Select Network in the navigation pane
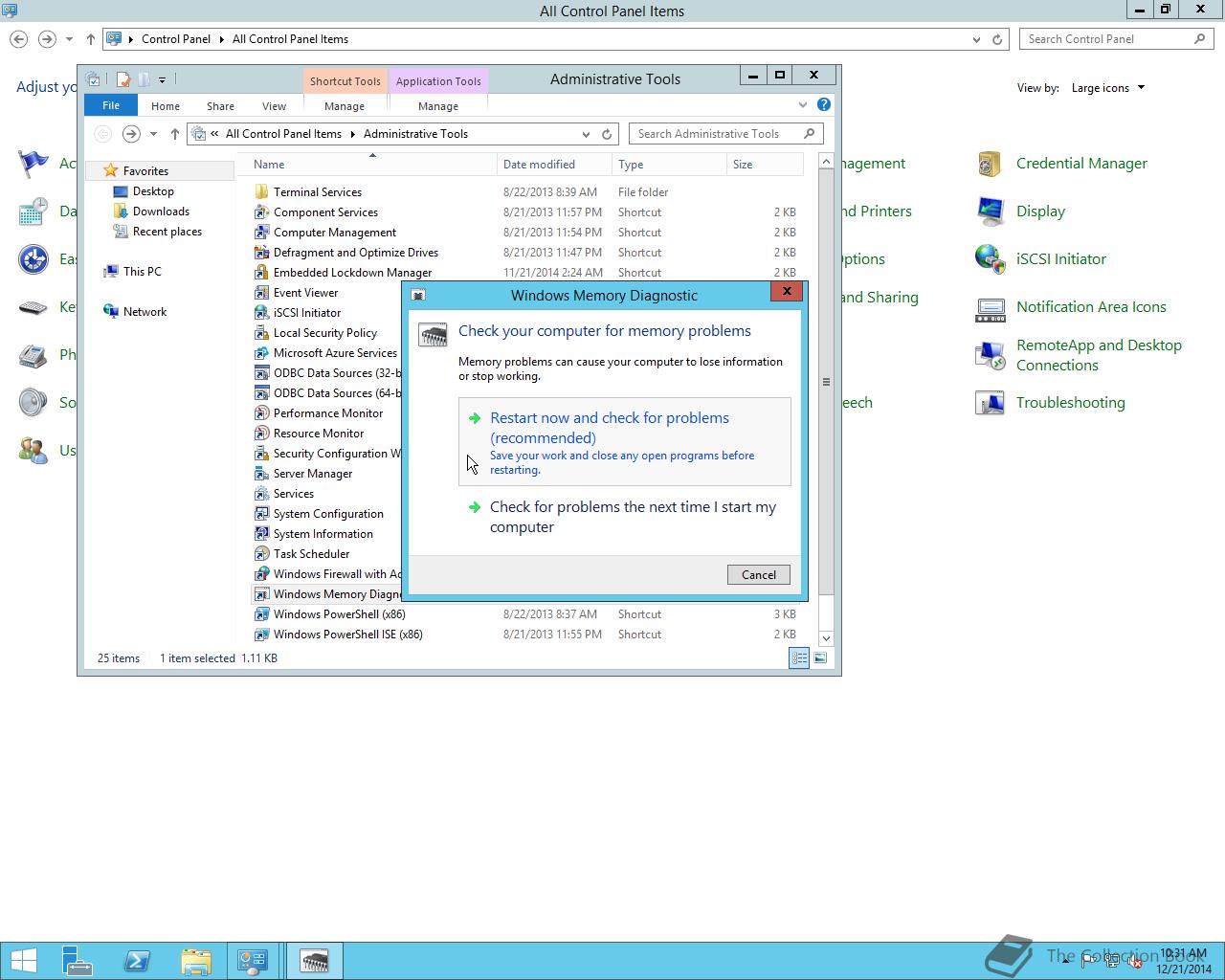 click(145, 312)
